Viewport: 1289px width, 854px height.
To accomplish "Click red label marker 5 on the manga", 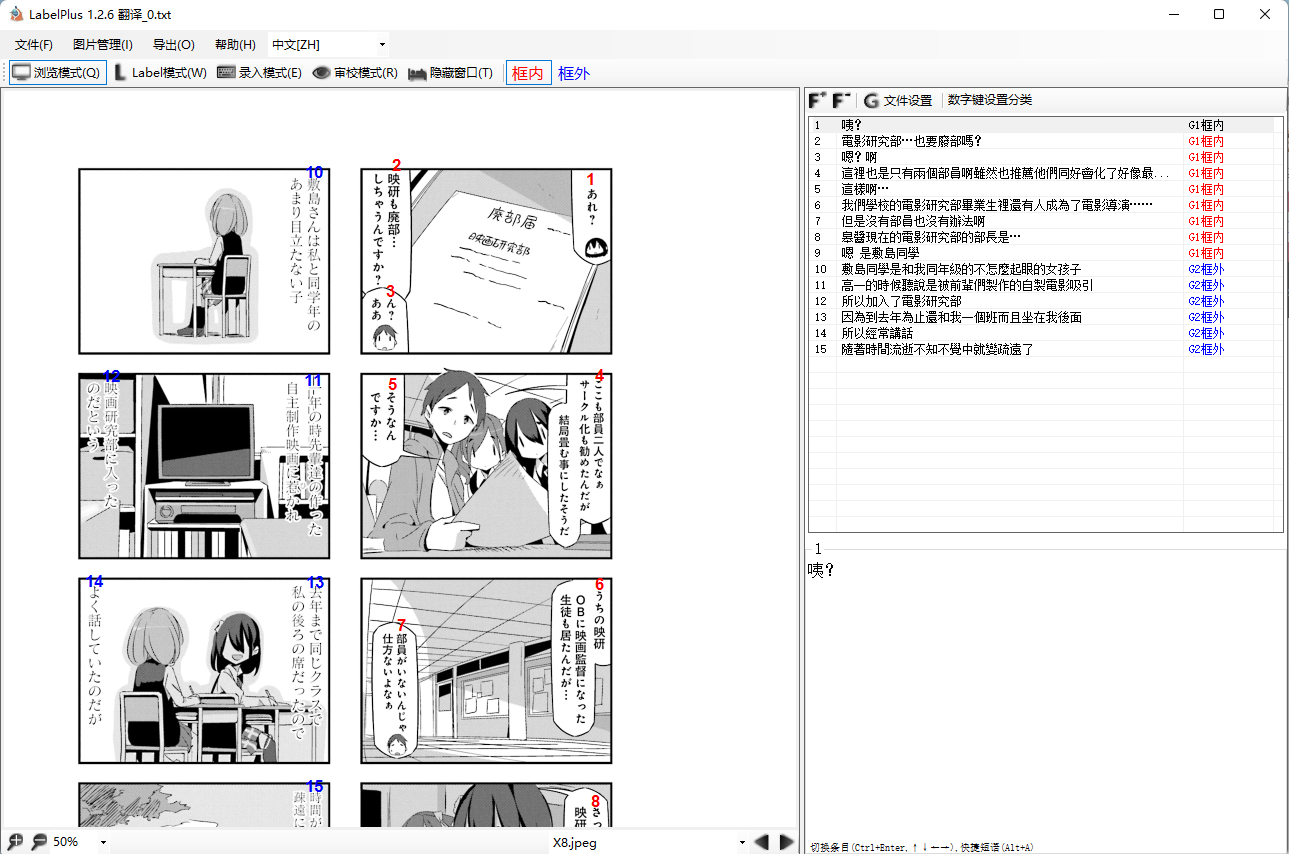I will (x=392, y=384).
